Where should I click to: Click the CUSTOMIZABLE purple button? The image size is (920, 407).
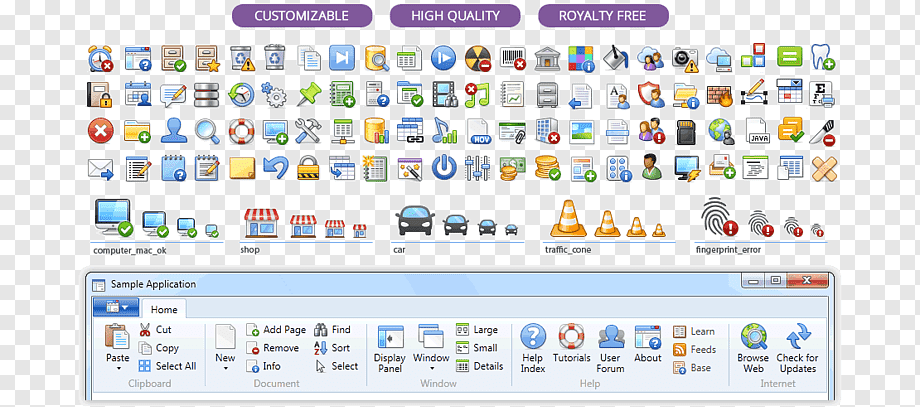[302, 16]
